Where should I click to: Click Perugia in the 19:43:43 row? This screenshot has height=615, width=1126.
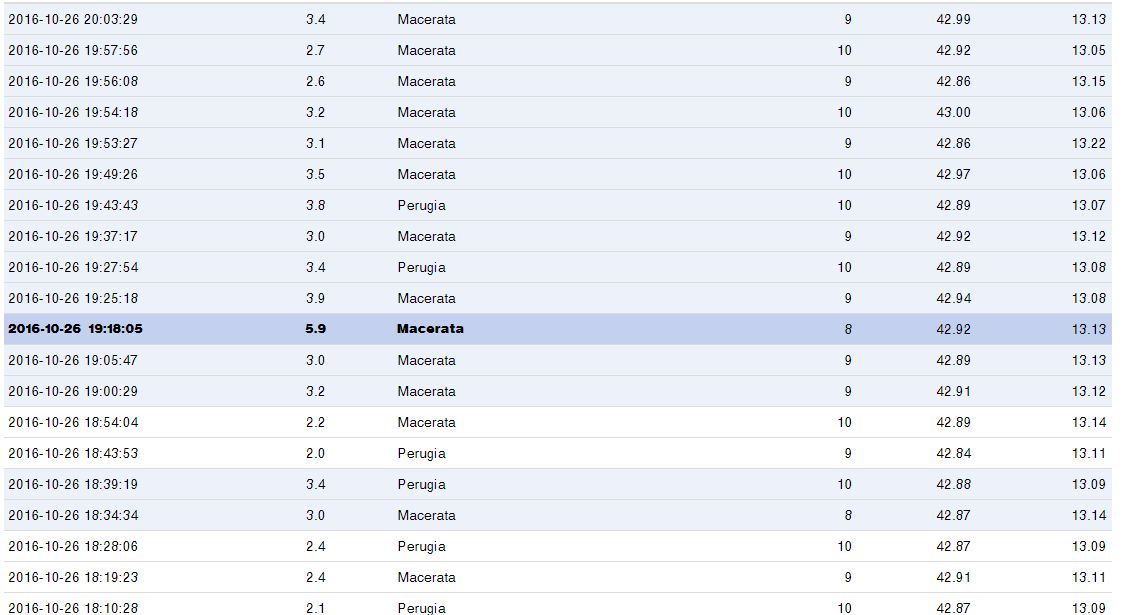[x=421, y=205]
